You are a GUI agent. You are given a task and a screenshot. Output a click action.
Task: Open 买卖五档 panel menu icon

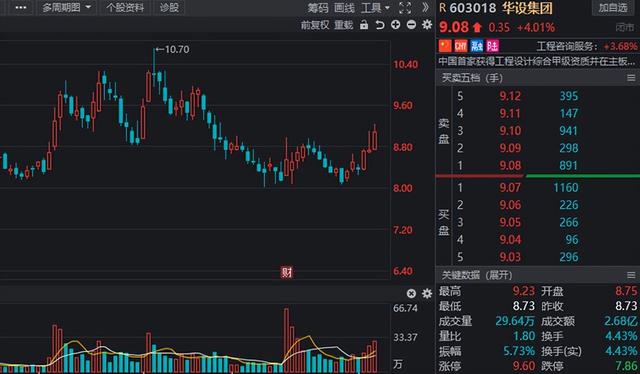pyautogui.click(x=631, y=78)
